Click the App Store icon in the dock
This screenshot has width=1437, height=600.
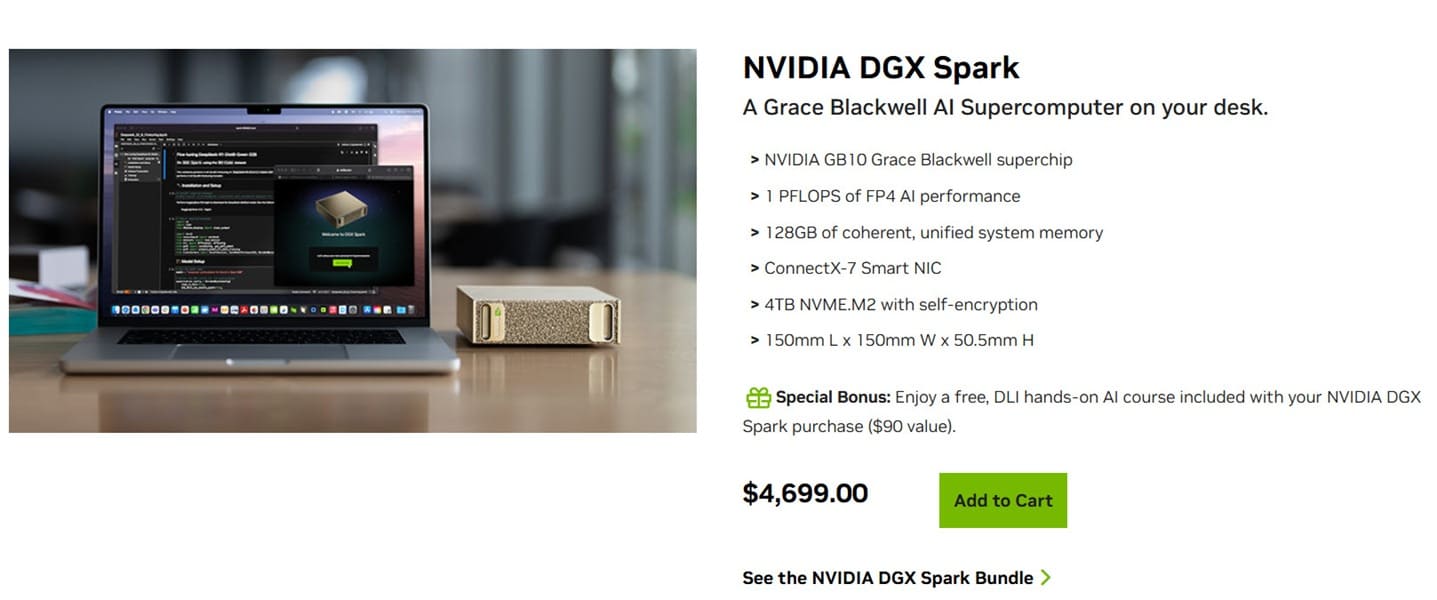click(x=368, y=310)
